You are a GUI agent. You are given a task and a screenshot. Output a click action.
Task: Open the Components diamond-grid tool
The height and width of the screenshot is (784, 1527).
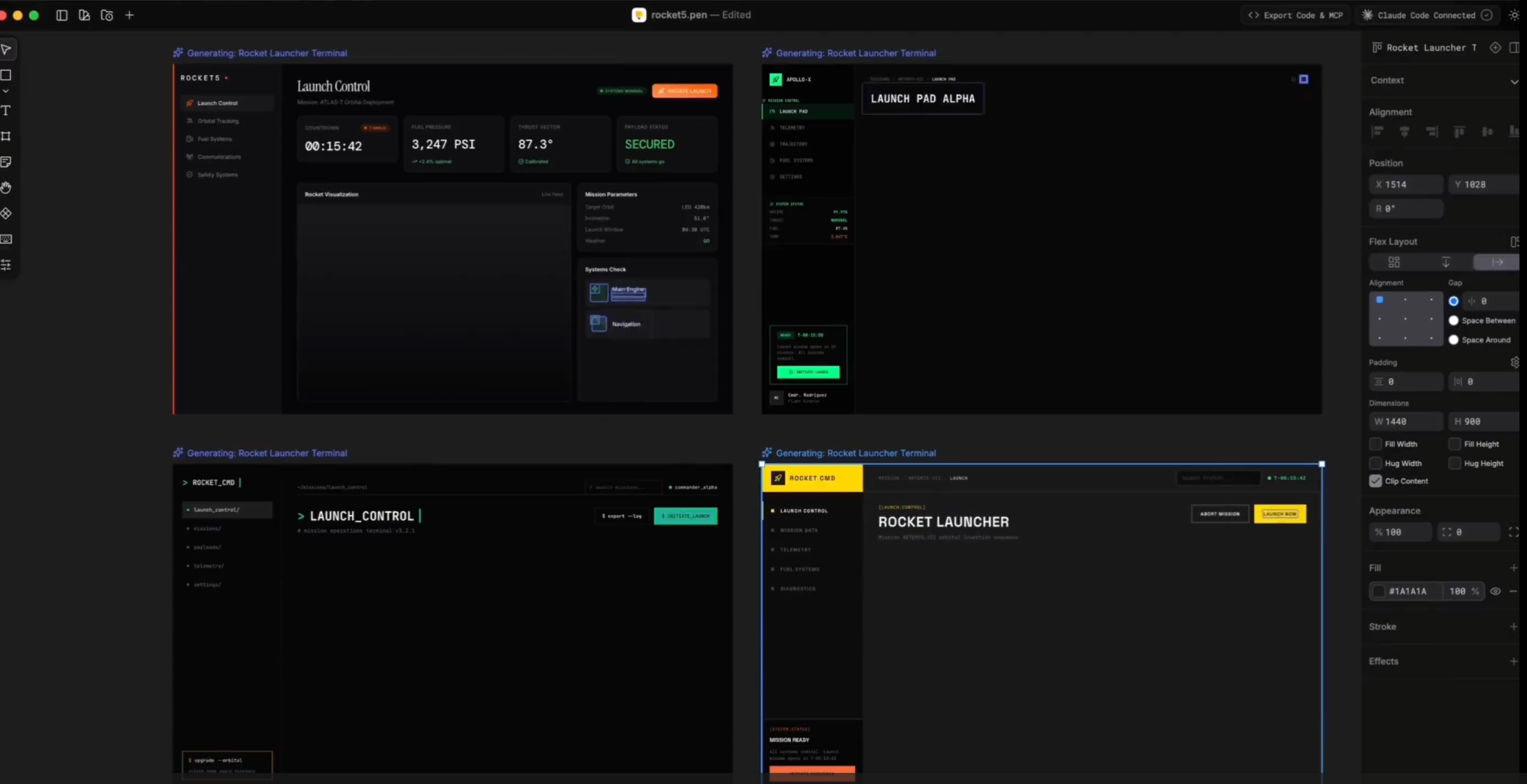[x=6, y=214]
